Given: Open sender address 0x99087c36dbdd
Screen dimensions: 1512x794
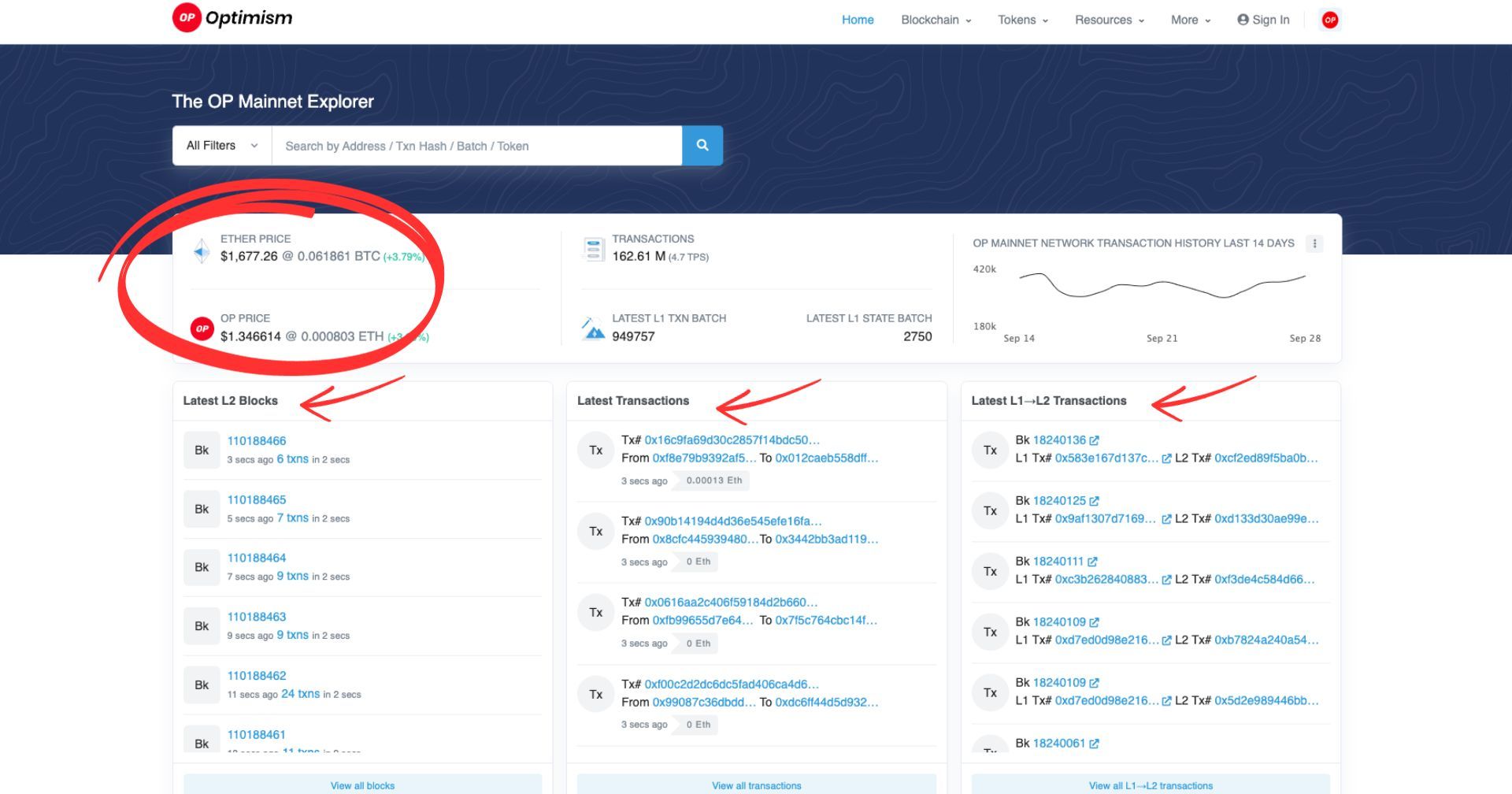Looking at the screenshot, I should tap(704, 703).
